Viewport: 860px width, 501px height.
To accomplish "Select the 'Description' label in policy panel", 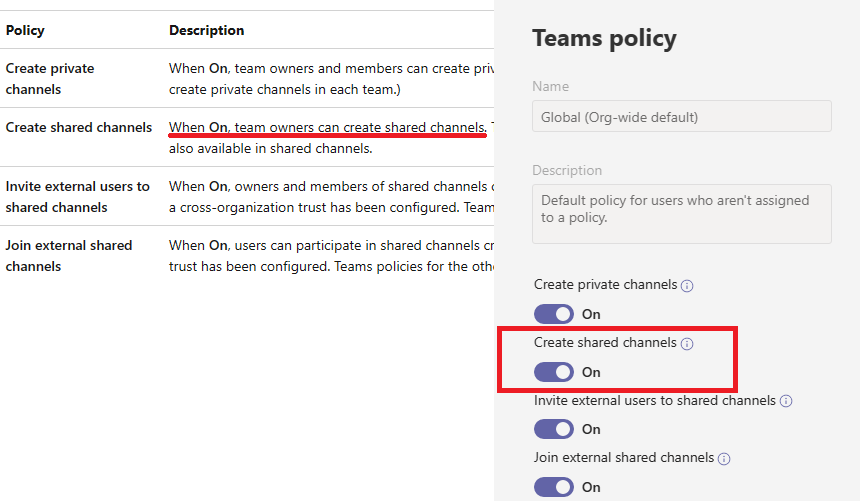I will pos(567,170).
